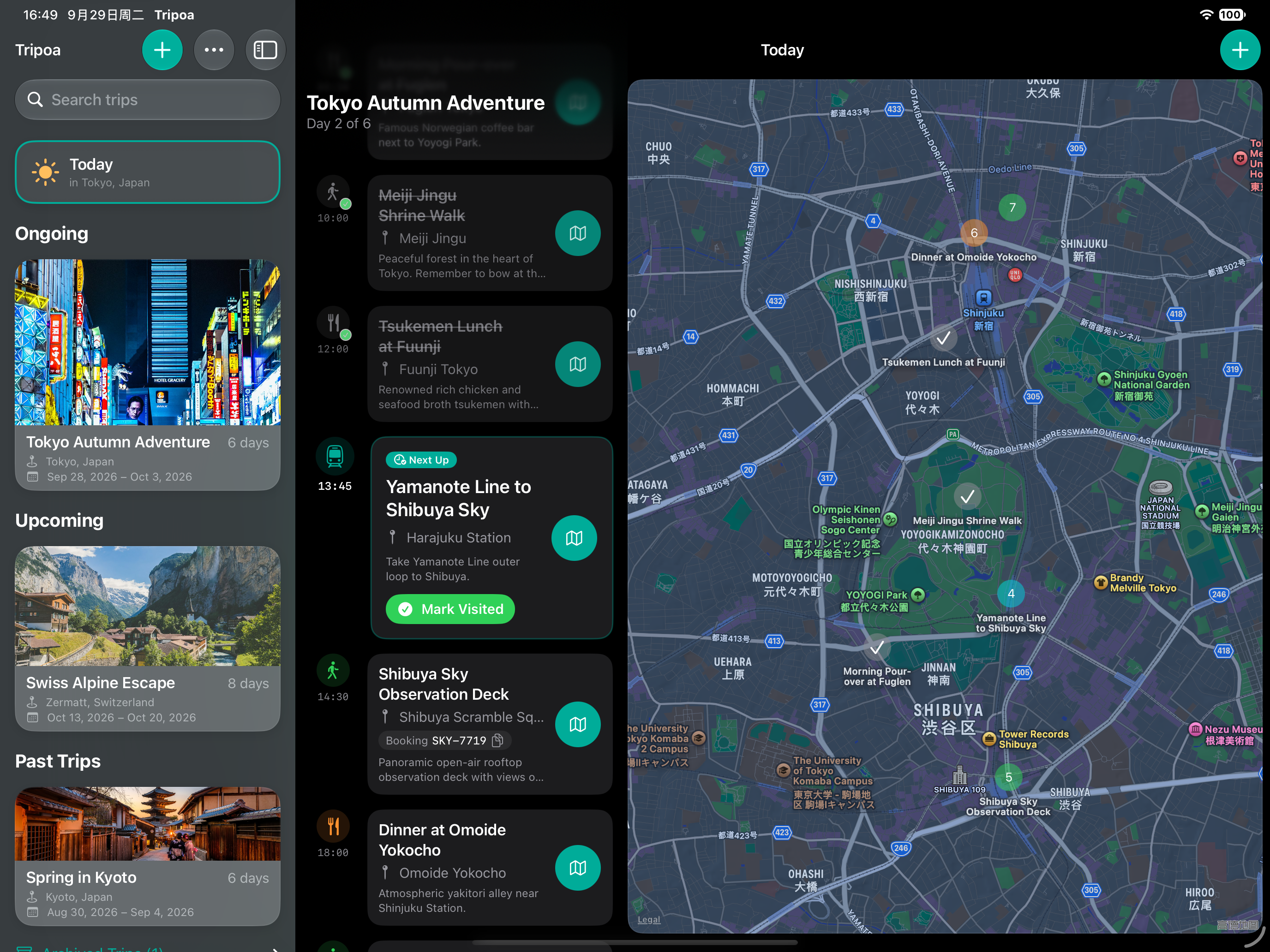
Task: Open the Legal link on the map
Action: tap(649, 919)
